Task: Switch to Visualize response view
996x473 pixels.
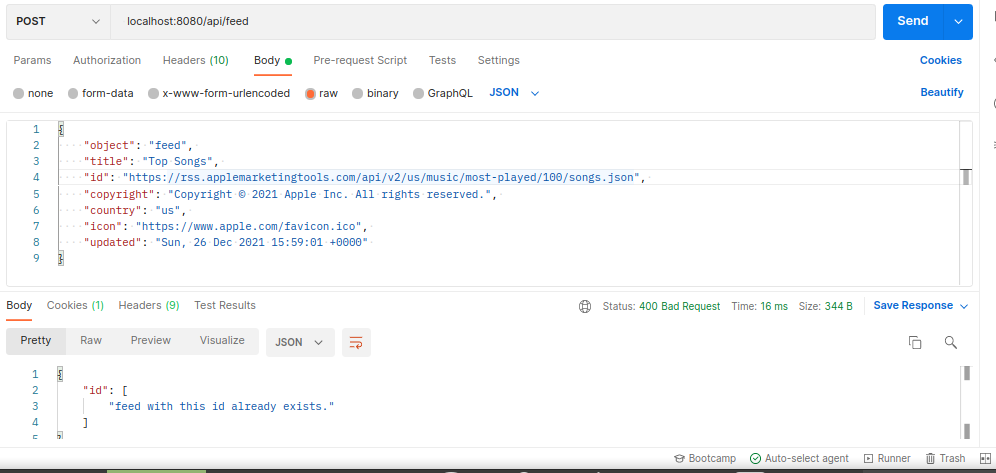Action: pos(222,341)
